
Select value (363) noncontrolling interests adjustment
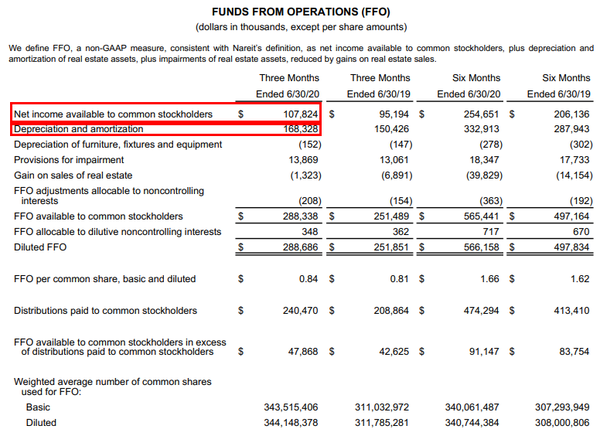(491, 201)
